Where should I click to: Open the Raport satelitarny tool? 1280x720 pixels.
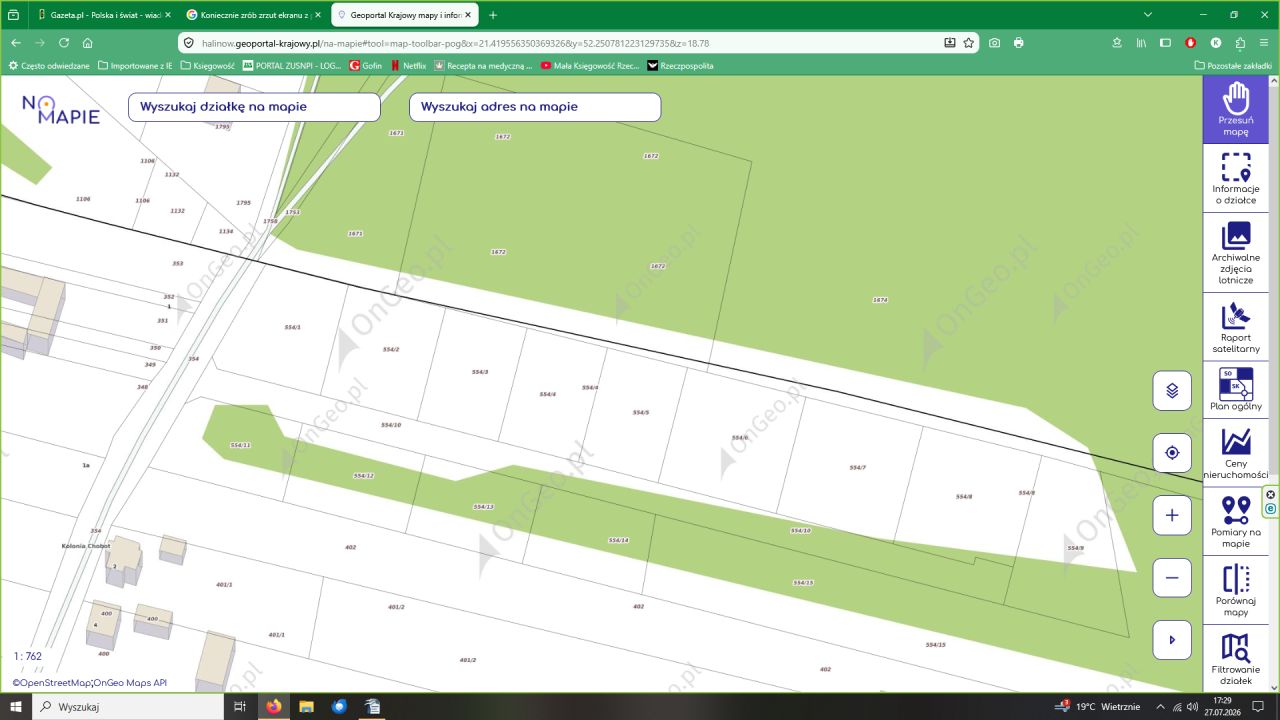[1235, 327]
